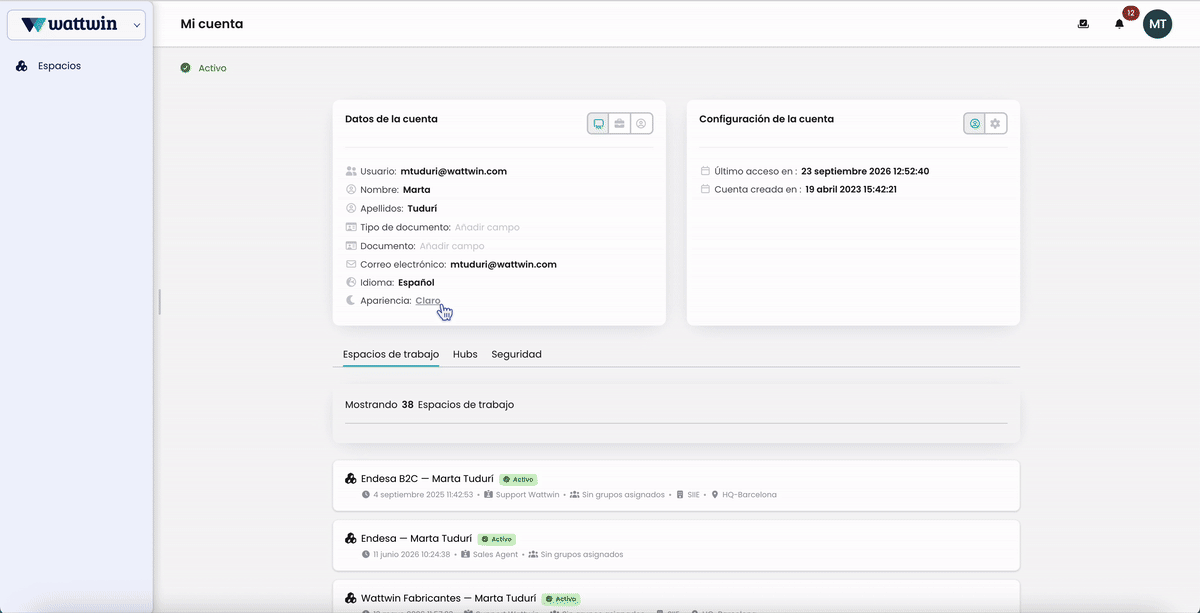Select the briefcase view icon in Datos de la cuenta
Viewport: 1200px width, 613px height.
(x=620, y=124)
